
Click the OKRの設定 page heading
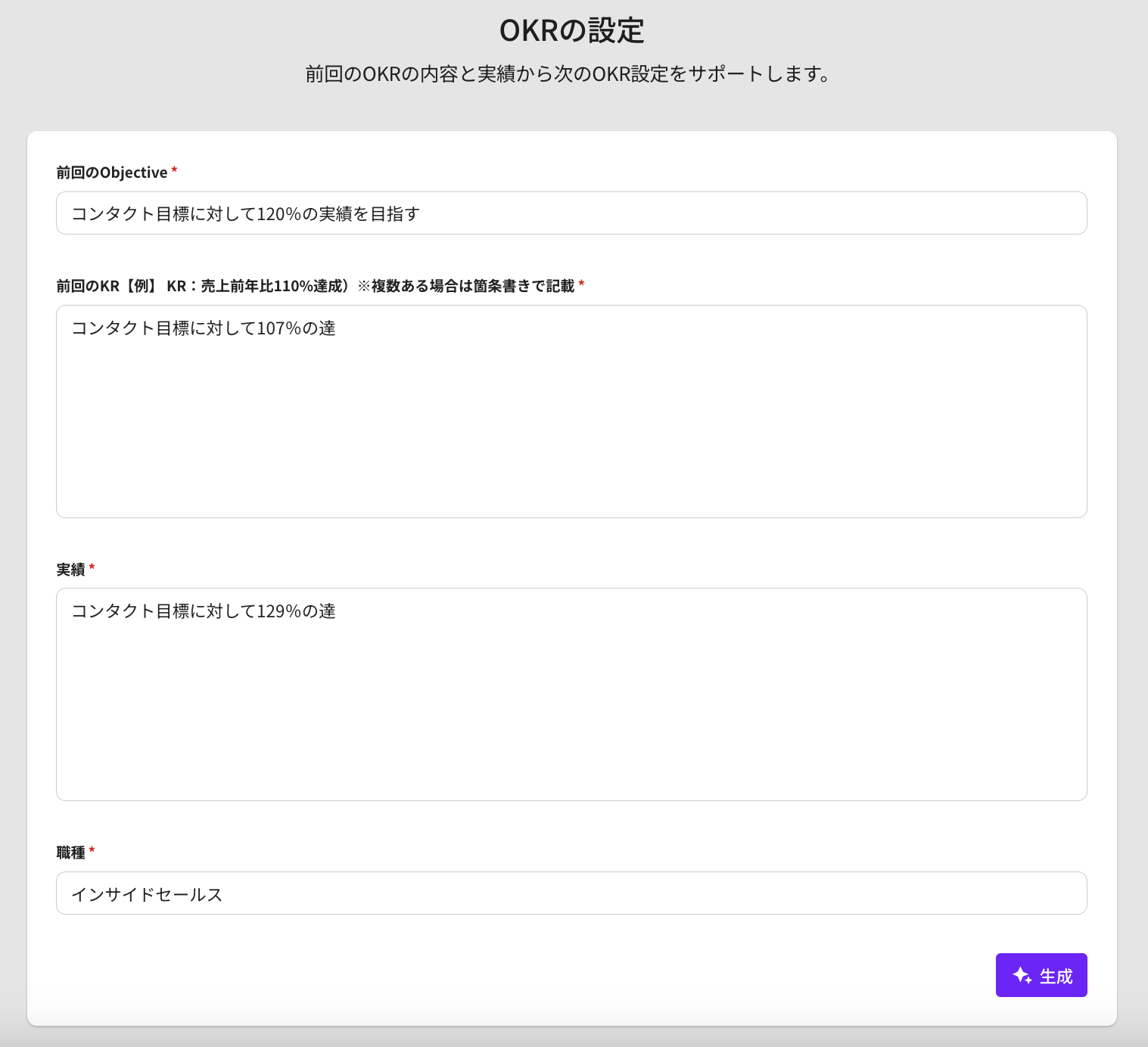[571, 31]
